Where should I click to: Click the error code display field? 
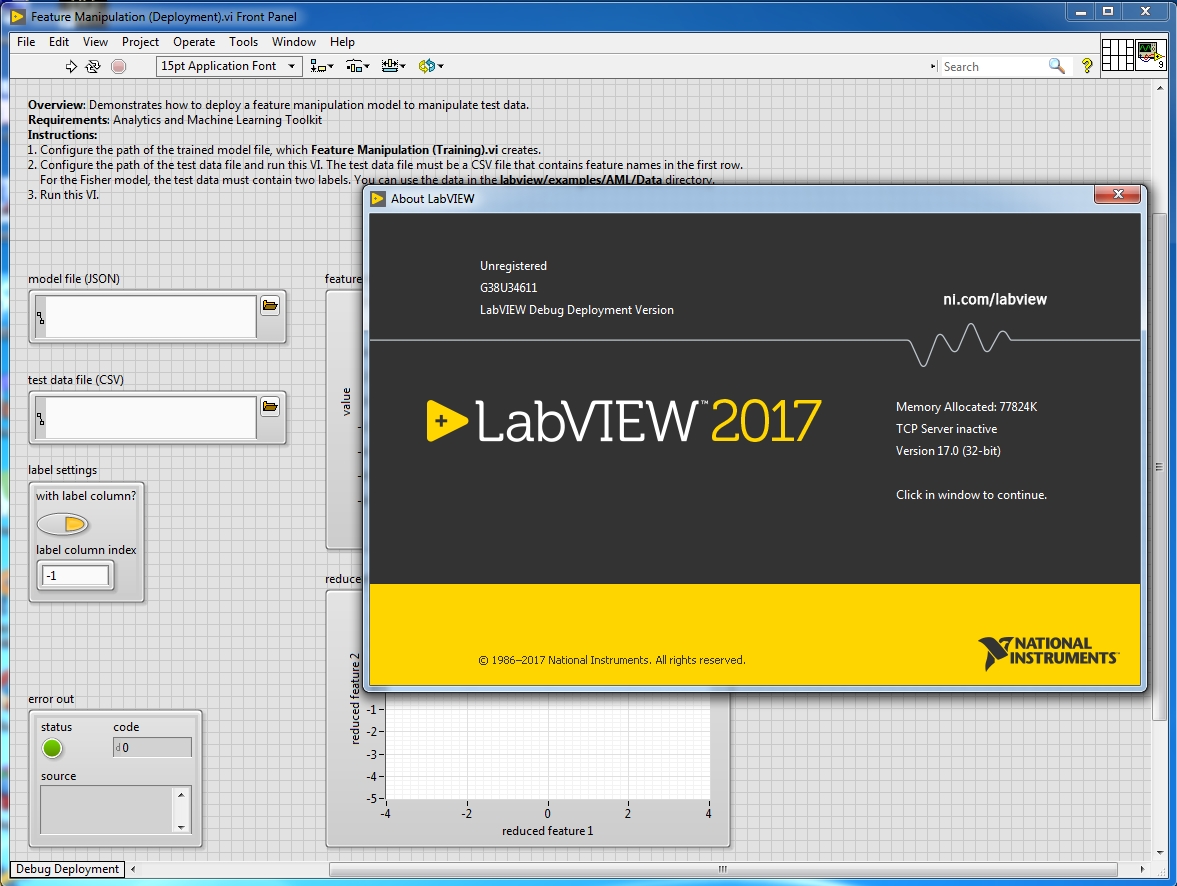coord(152,748)
